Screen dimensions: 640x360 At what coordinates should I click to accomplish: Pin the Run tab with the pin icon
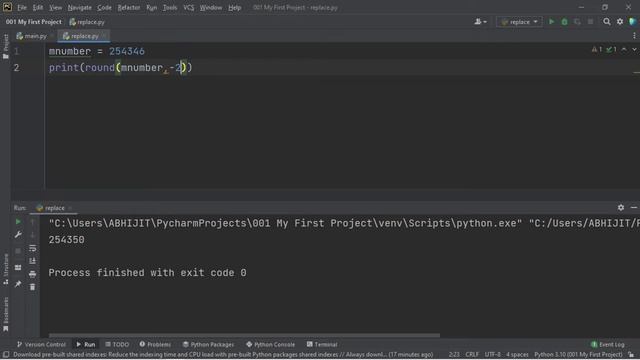(18, 284)
